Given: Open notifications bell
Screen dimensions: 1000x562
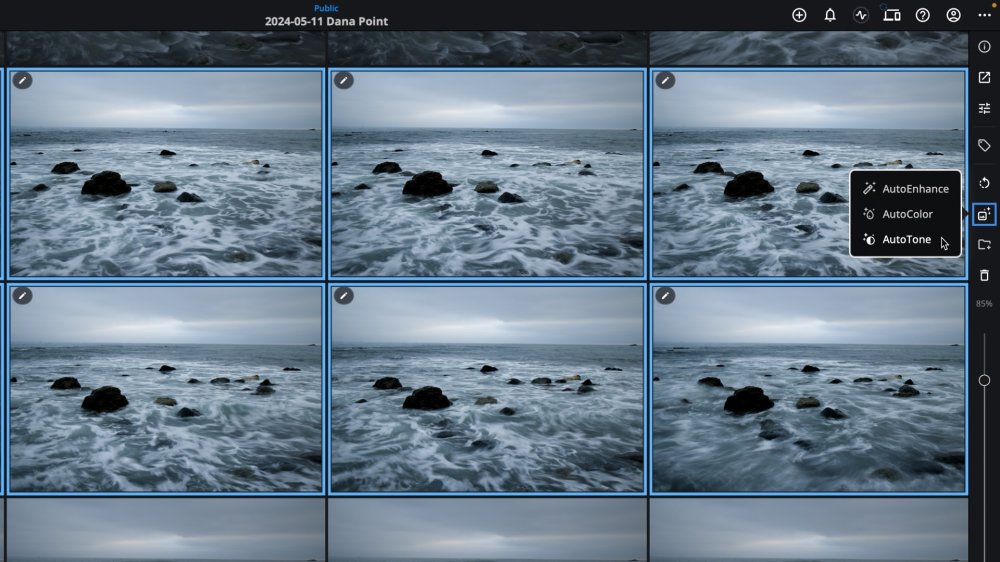Looking at the screenshot, I should [830, 15].
